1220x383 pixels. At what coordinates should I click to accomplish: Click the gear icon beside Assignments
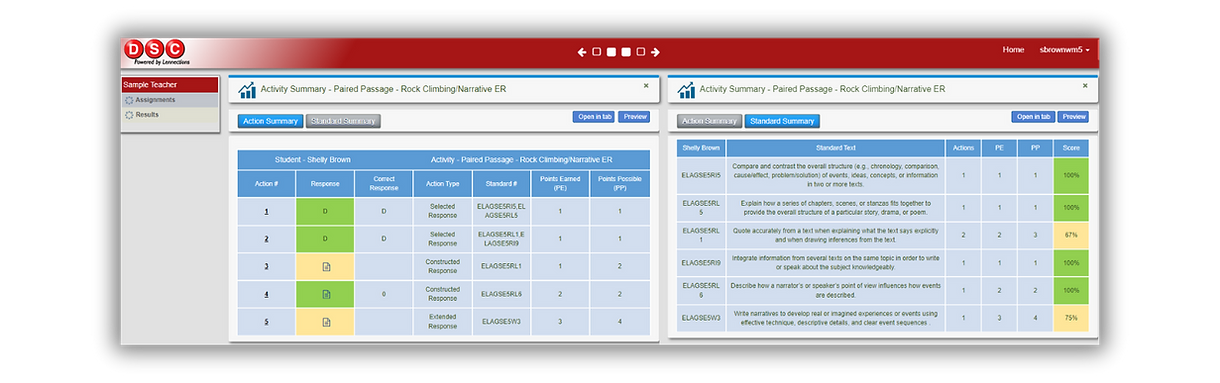pyautogui.click(x=128, y=100)
